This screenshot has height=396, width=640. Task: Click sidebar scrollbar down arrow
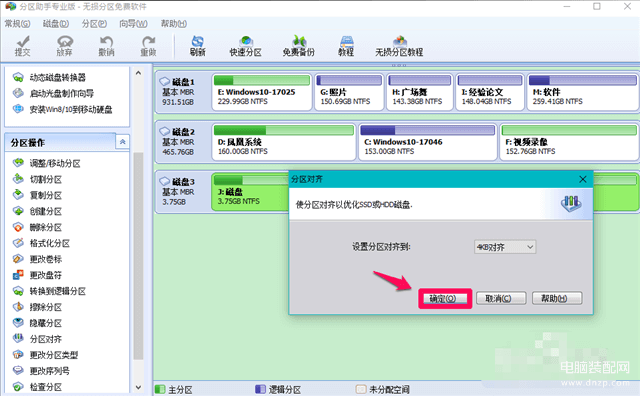(x=138, y=387)
